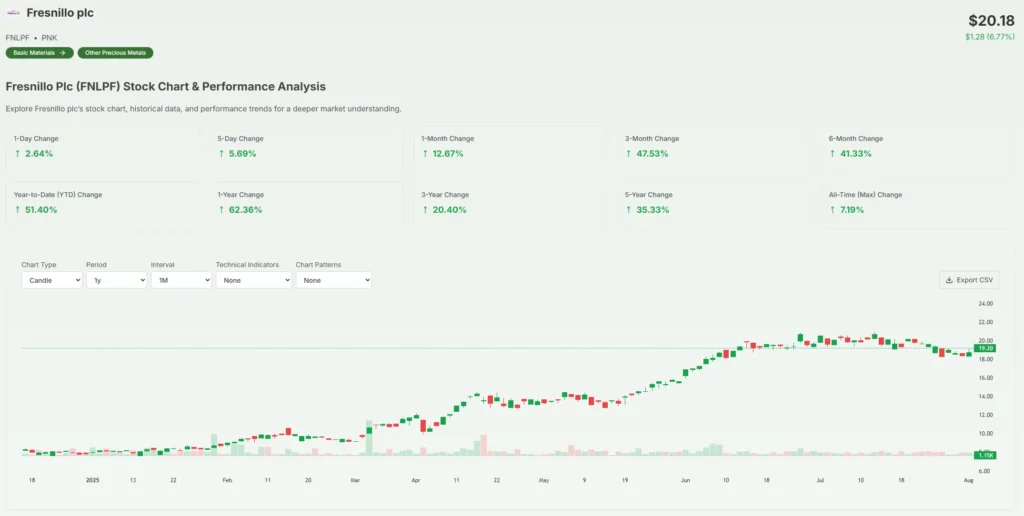This screenshot has width=1024, height=516.
Task: Click the 3-Month Change up arrow icon
Action: tap(629, 154)
